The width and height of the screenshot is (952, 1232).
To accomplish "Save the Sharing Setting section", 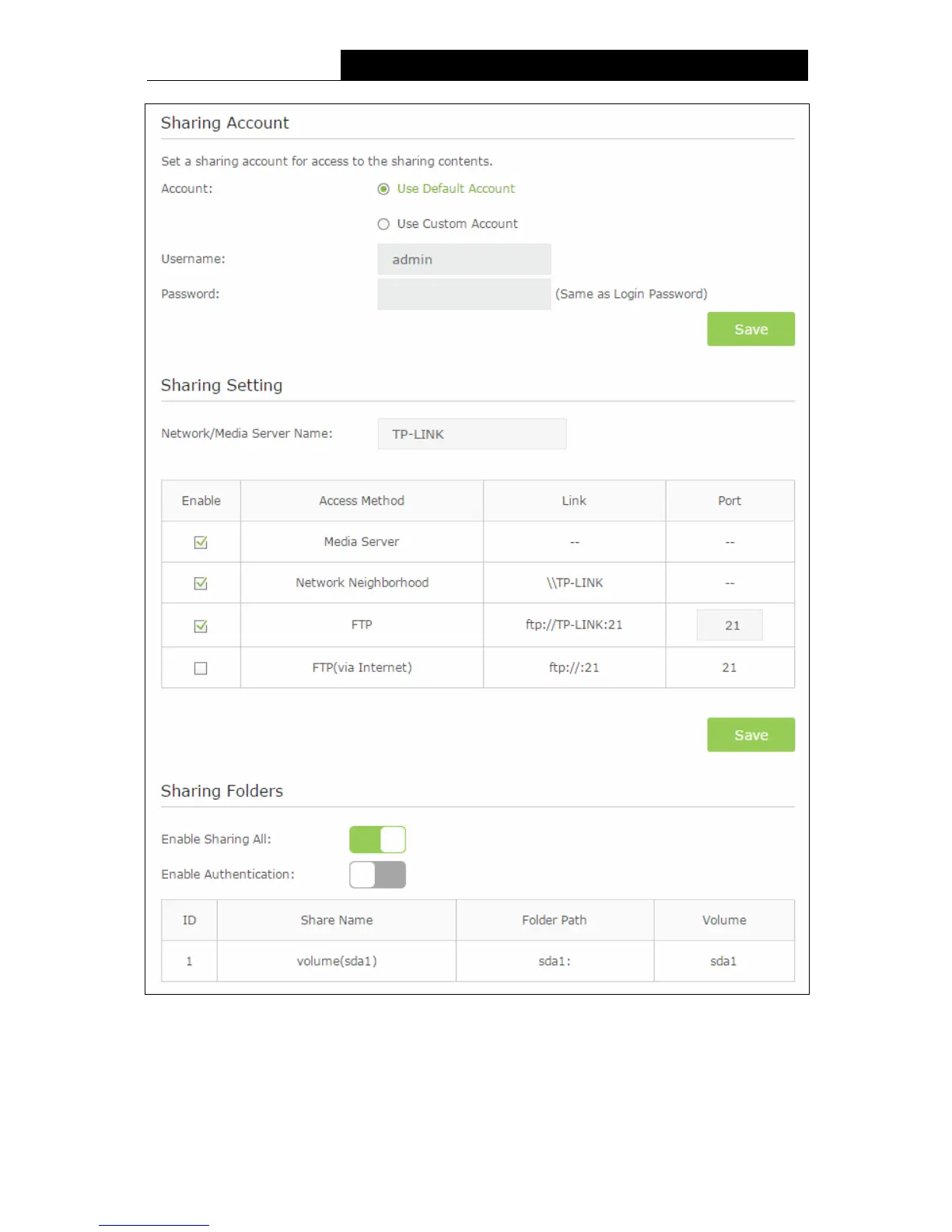I will point(751,735).
